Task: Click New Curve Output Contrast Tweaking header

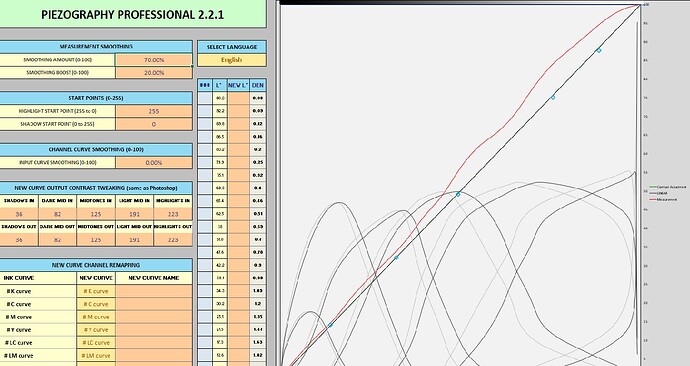Action: pos(96,188)
